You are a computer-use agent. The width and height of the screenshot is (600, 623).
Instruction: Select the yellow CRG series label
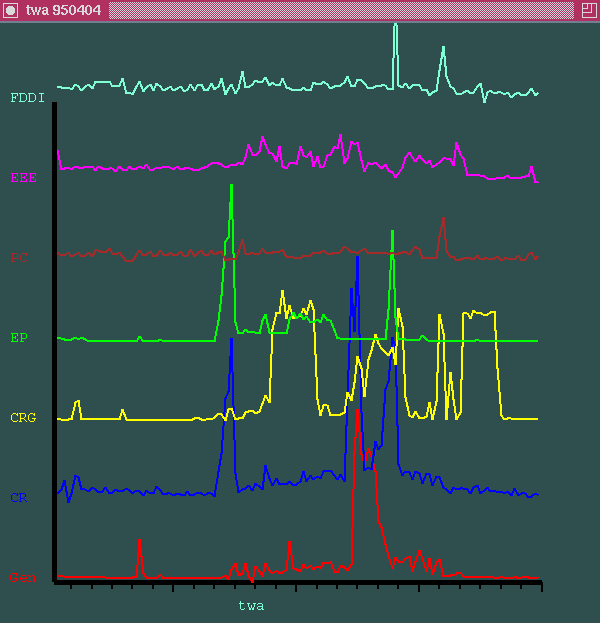pos(23,418)
